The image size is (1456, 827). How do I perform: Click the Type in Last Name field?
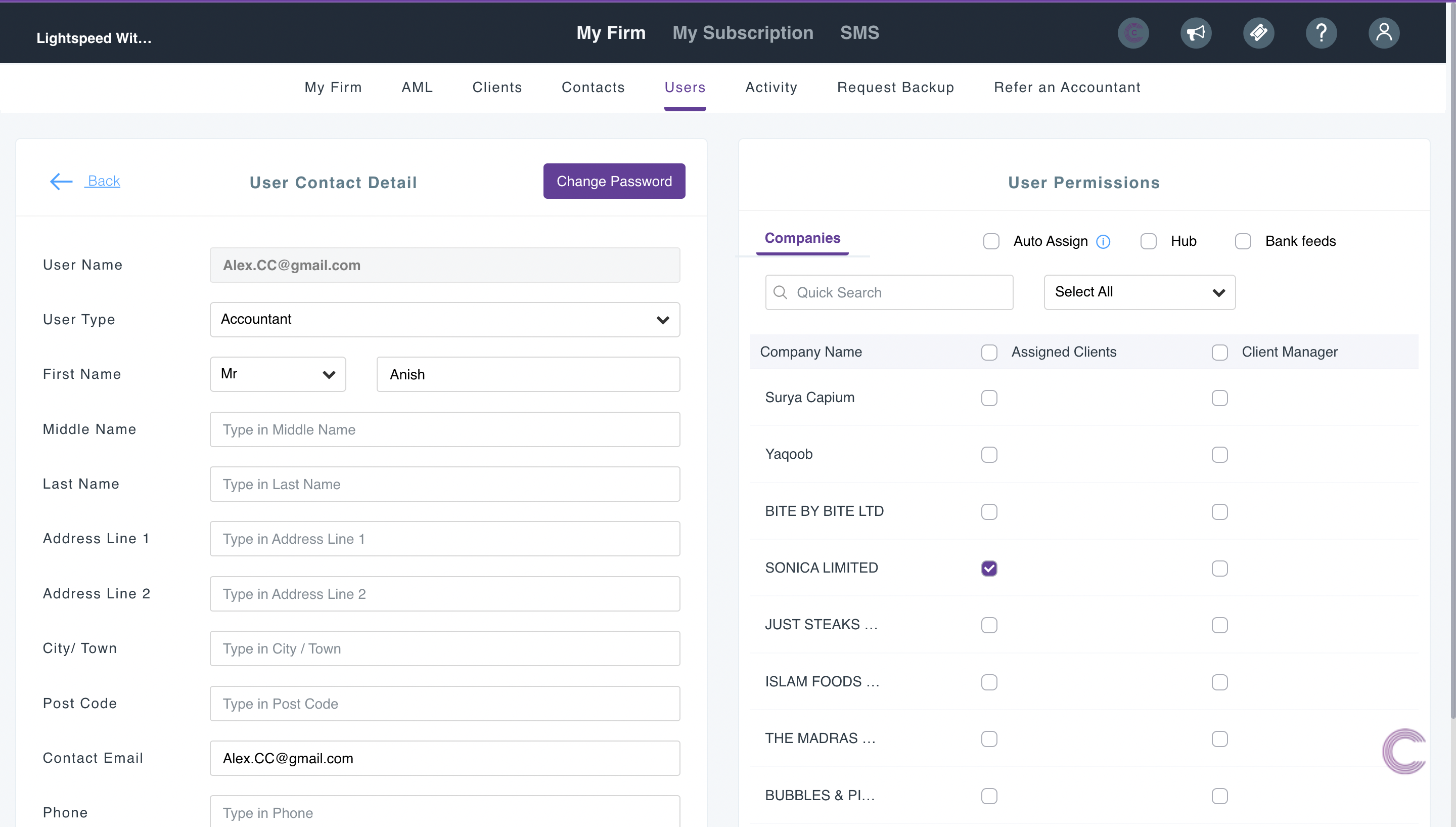coord(444,484)
